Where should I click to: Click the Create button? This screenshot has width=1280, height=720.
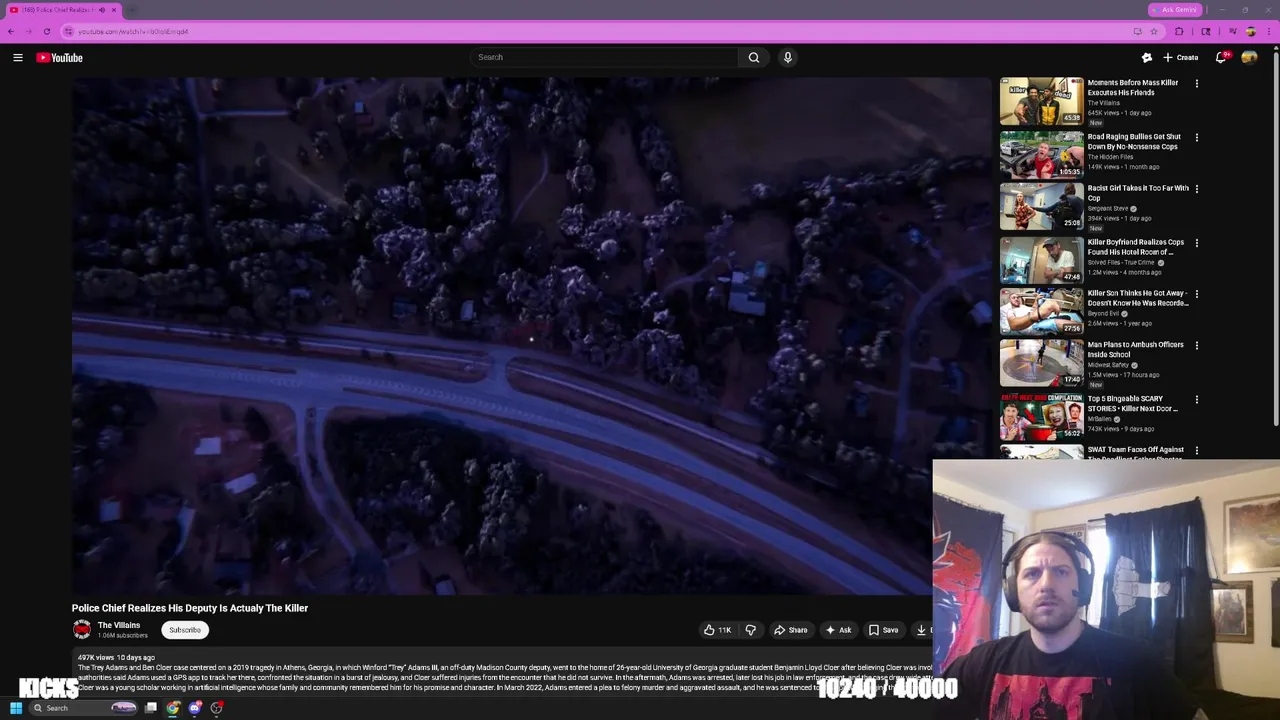[x=1181, y=58]
